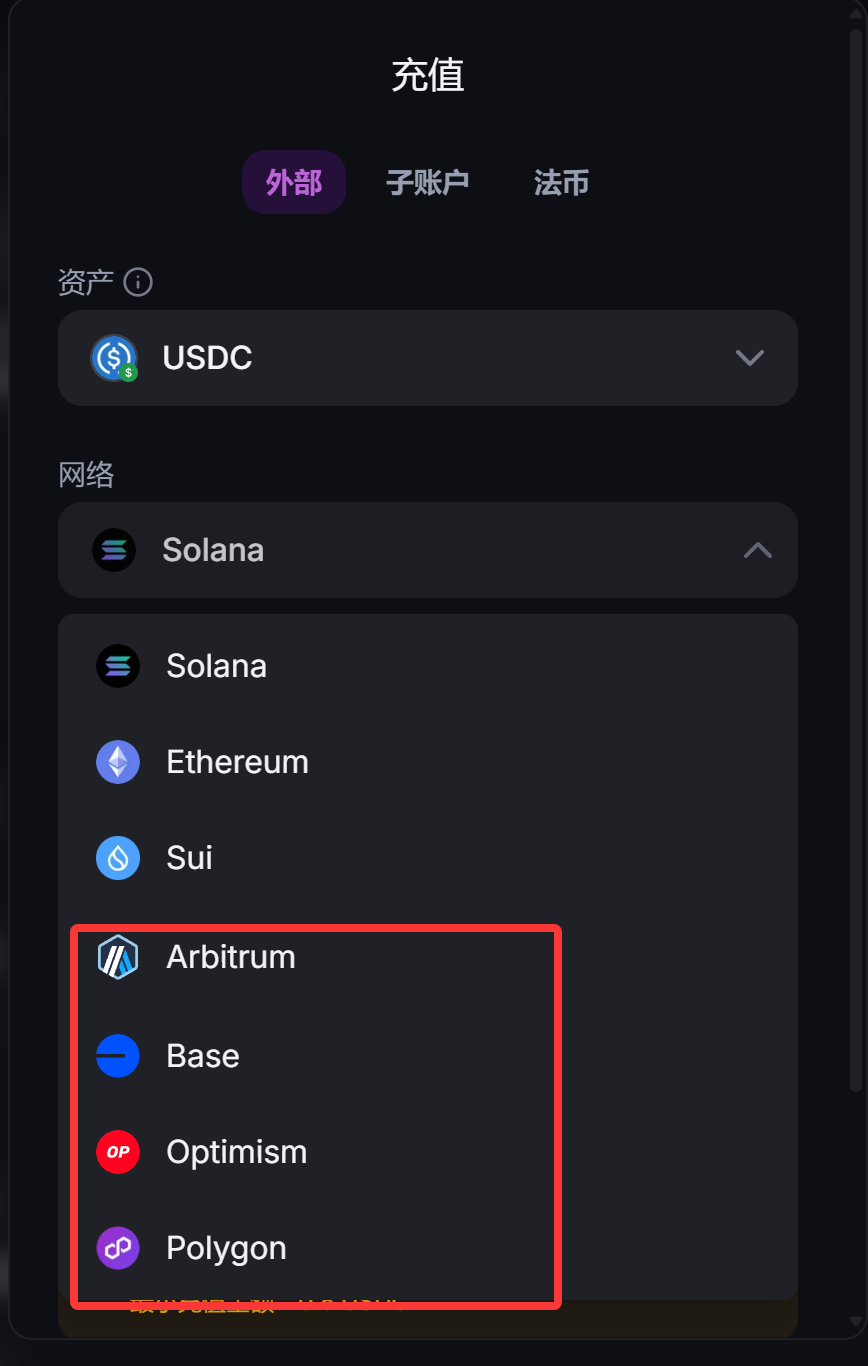The width and height of the screenshot is (868, 1366).
Task: Click the Sui droplet icon
Action: (x=118, y=858)
